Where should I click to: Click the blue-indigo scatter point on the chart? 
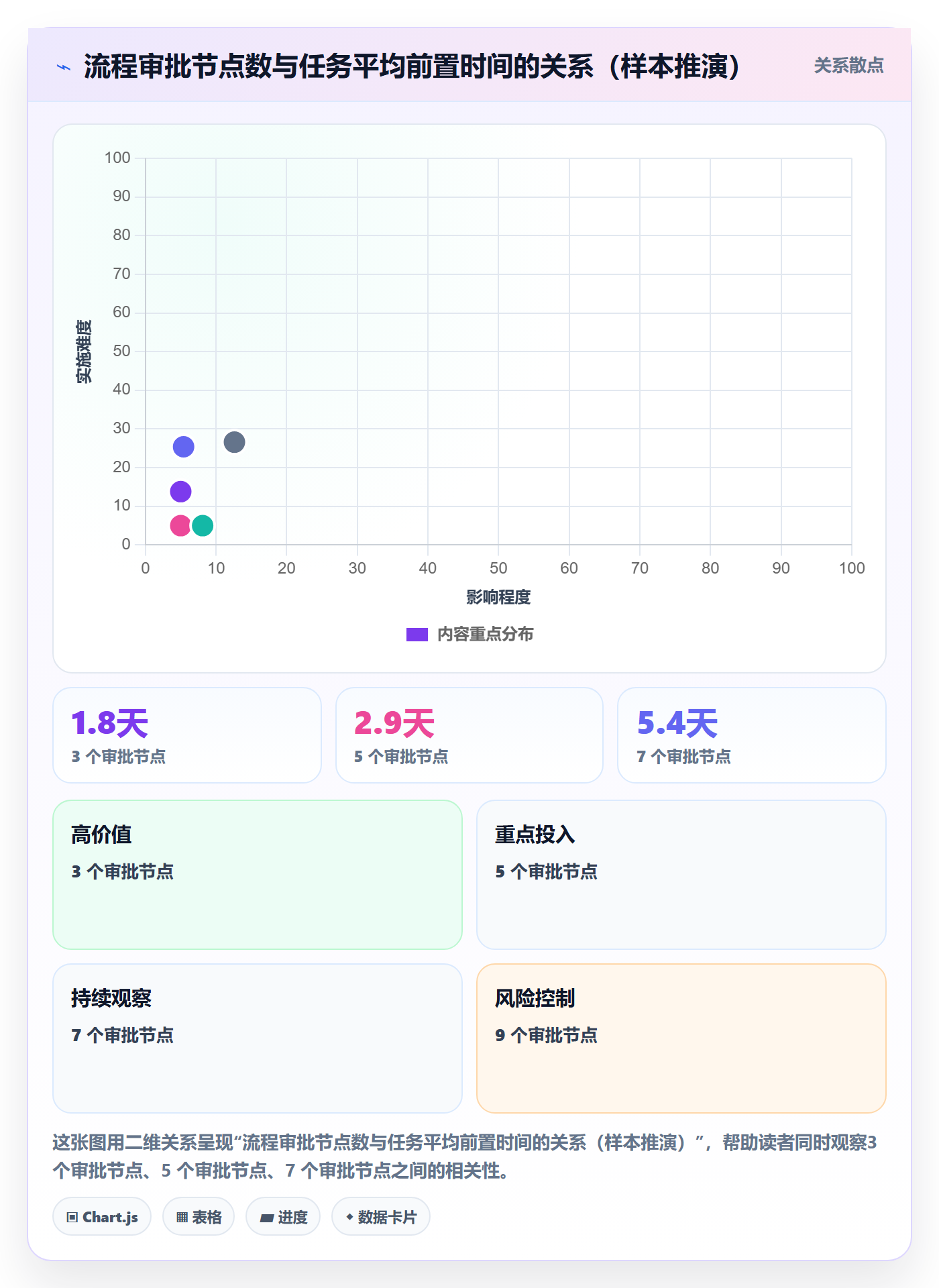pyautogui.click(x=183, y=447)
